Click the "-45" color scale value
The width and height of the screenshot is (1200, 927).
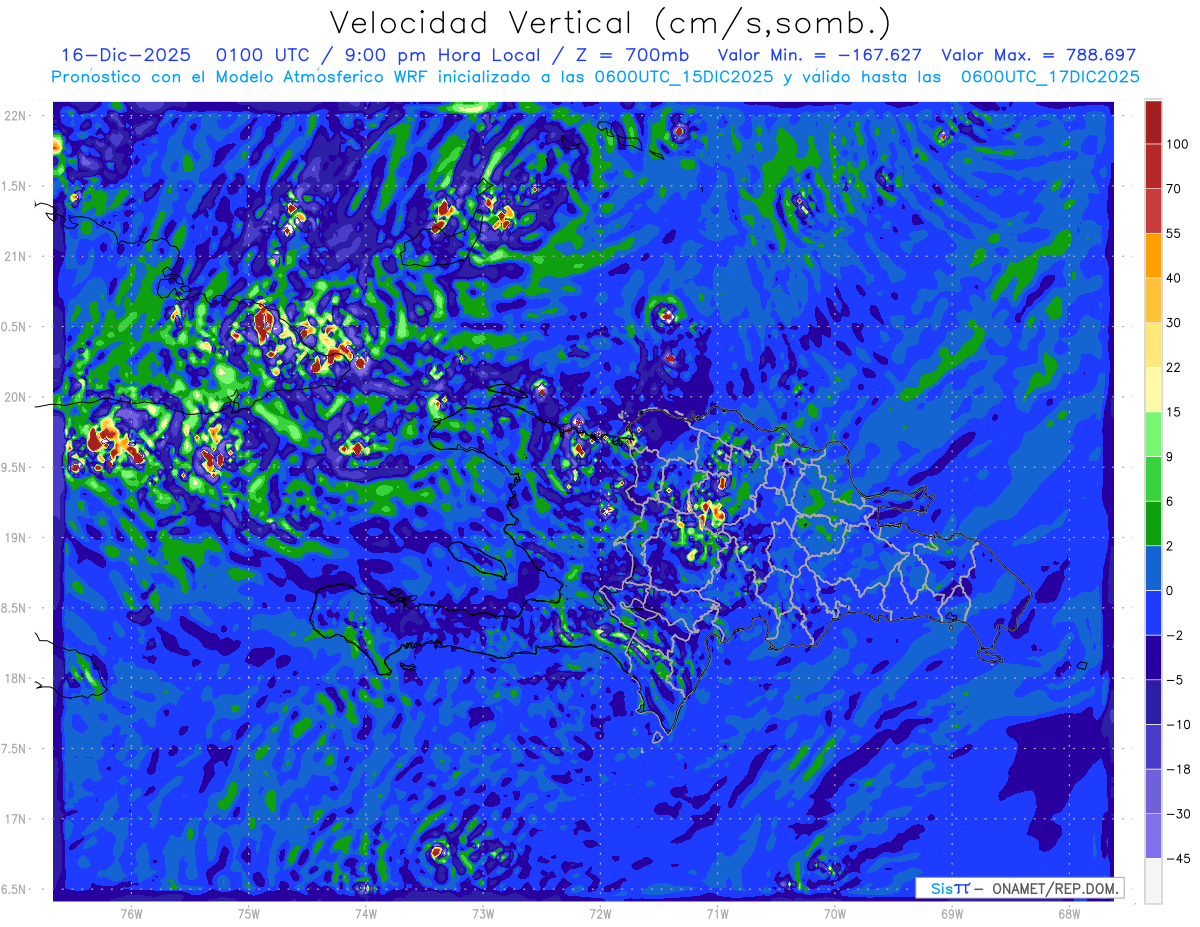tap(1177, 858)
